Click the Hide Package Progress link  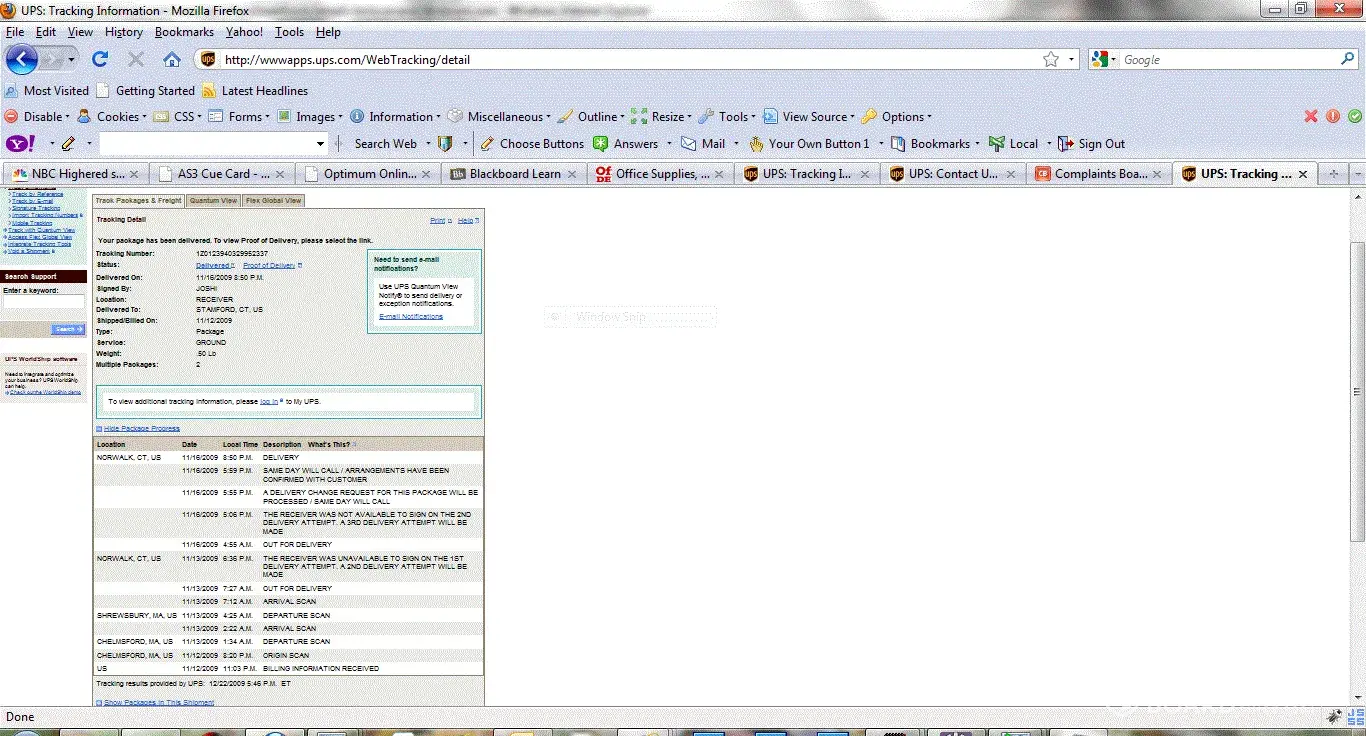click(141, 428)
